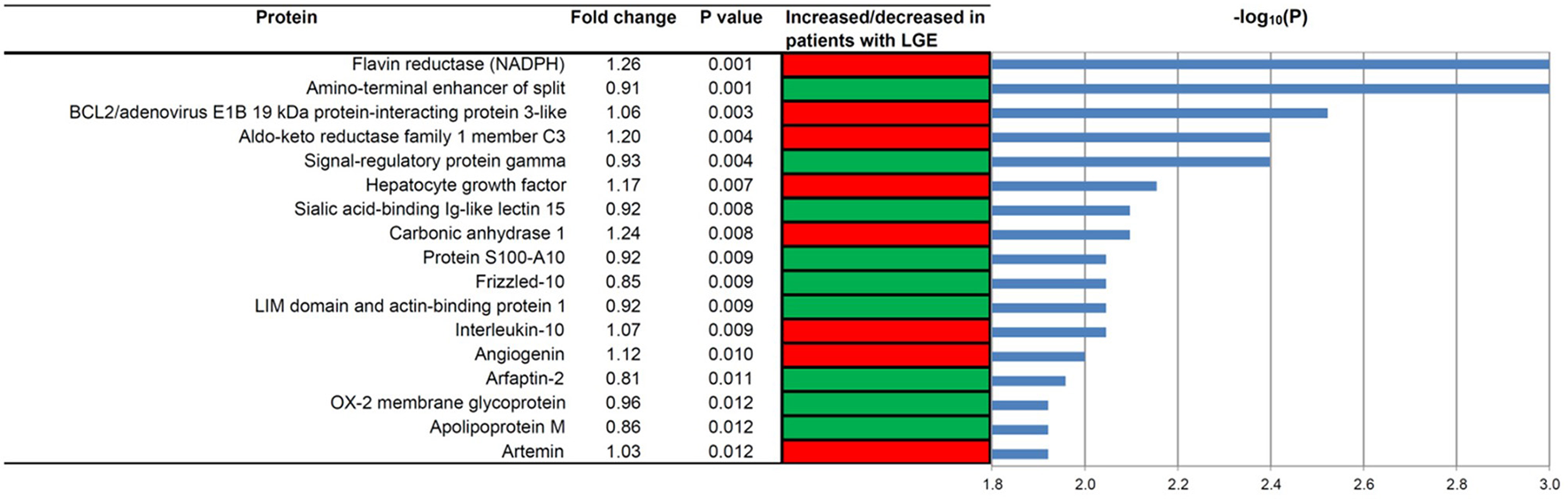Click the "Signal-regulatory protein gamma" label
This screenshot has height=499, width=1568.
(x=434, y=161)
